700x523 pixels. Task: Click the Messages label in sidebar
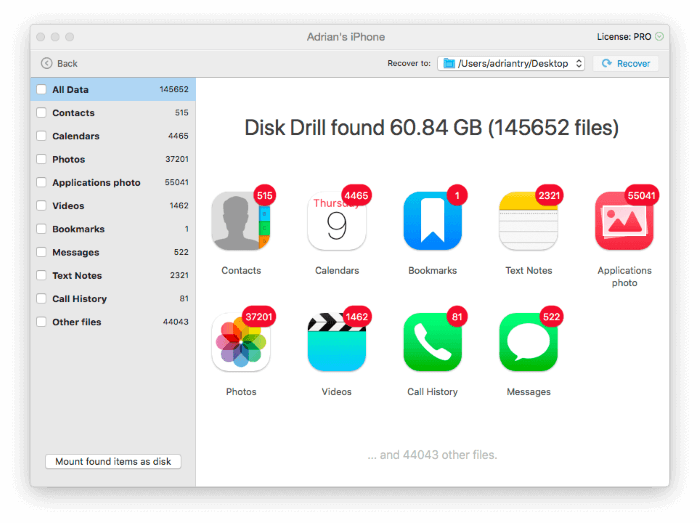point(75,253)
